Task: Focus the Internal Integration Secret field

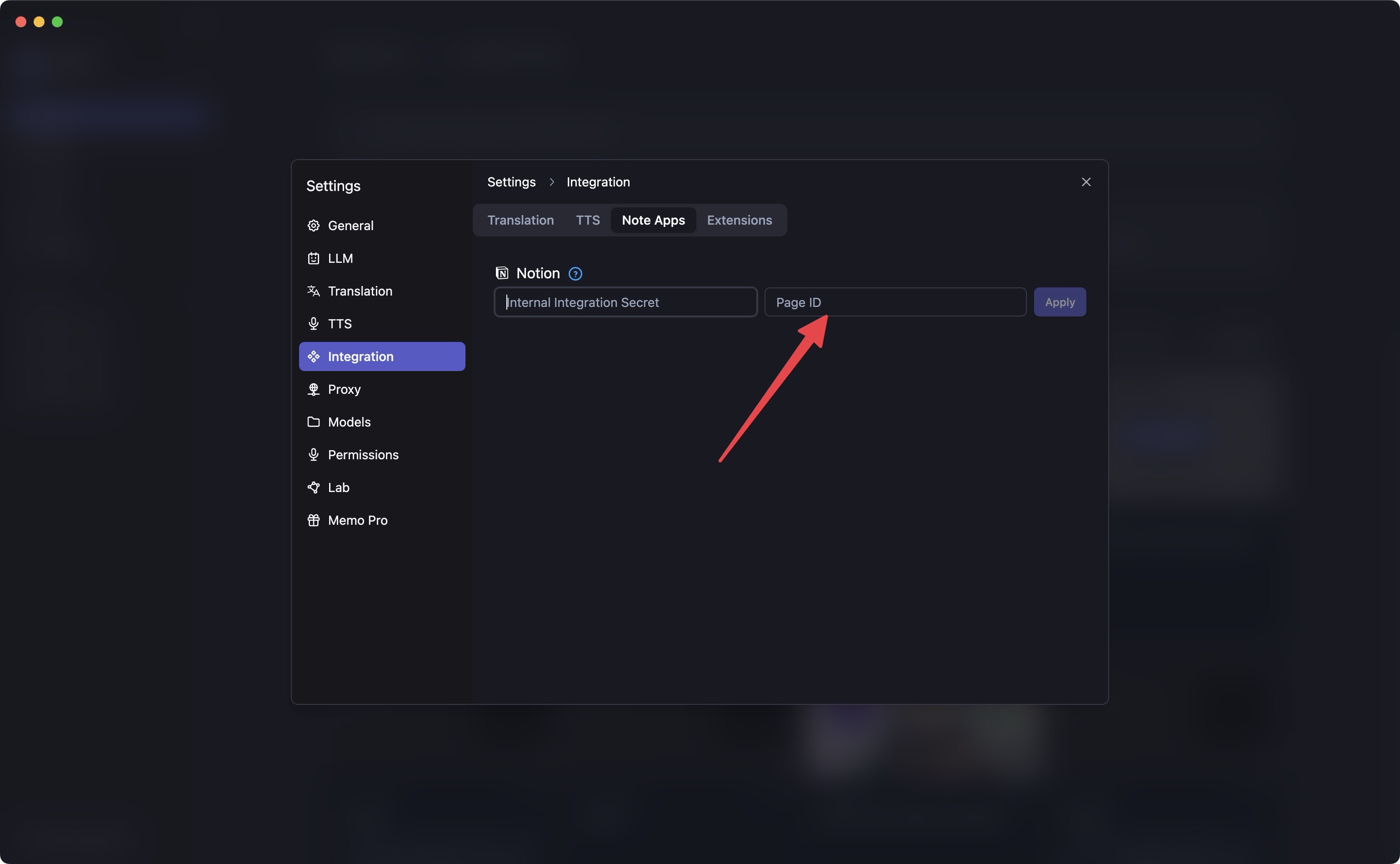Action: pyautogui.click(x=625, y=301)
